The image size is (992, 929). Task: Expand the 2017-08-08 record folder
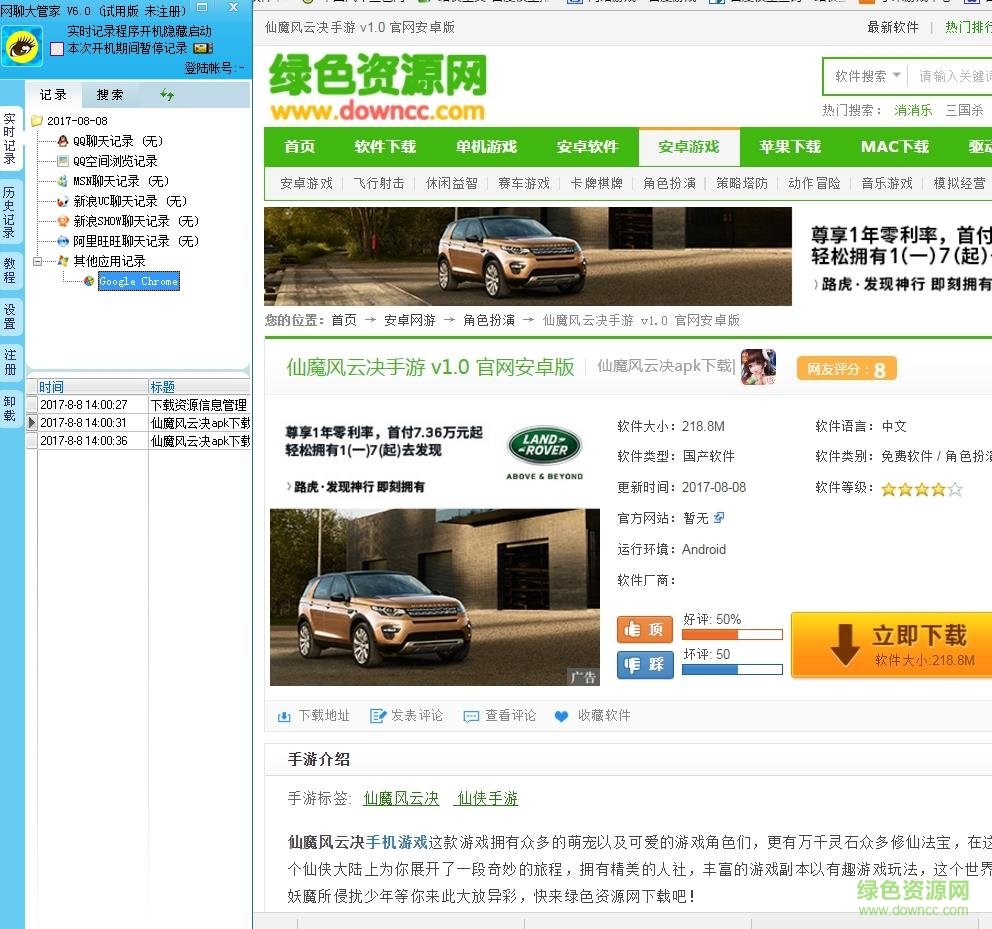37,120
